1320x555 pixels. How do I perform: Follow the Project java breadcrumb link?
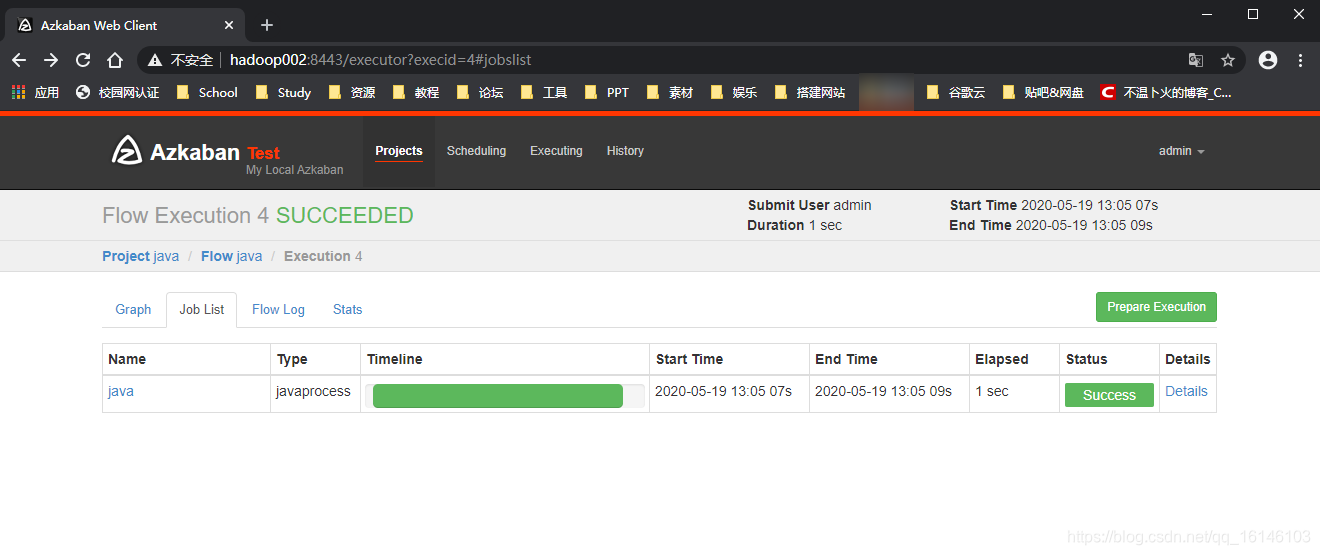tap(140, 256)
